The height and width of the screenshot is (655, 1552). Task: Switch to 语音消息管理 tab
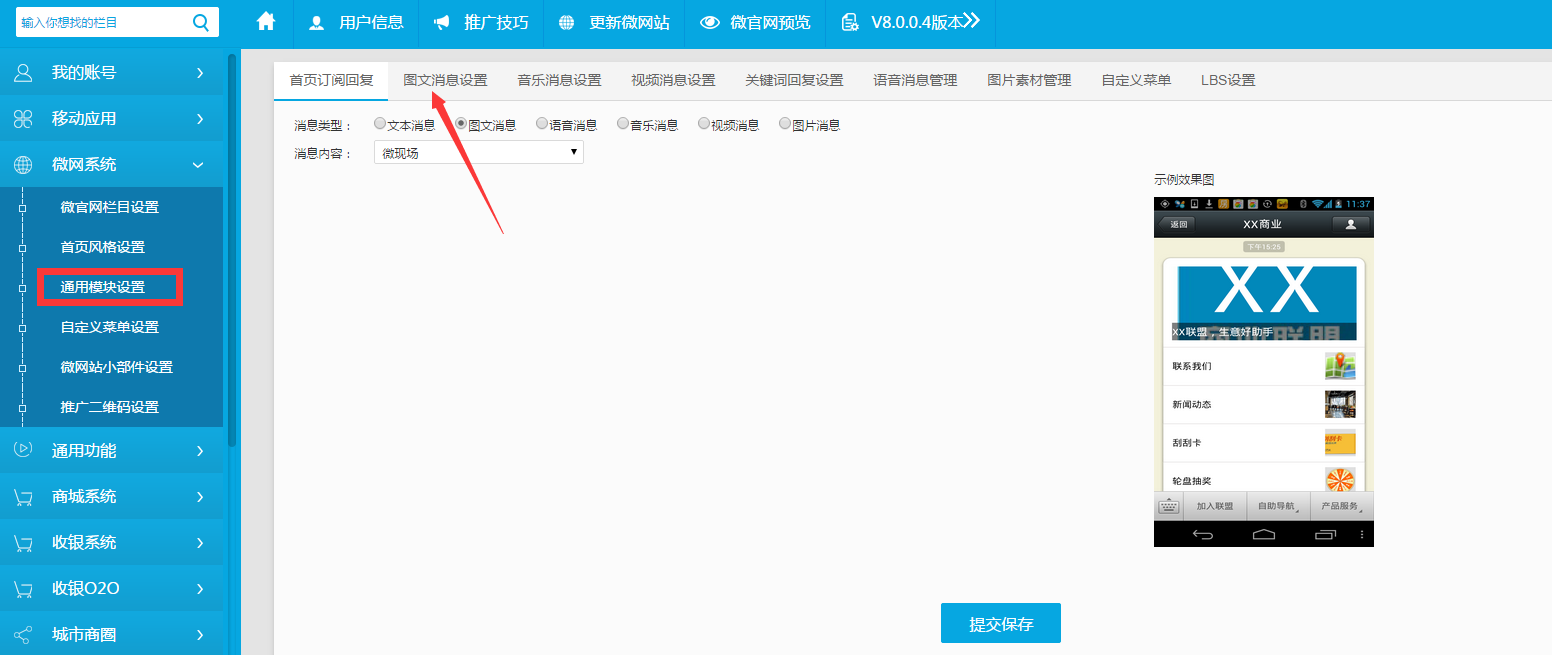915,80
